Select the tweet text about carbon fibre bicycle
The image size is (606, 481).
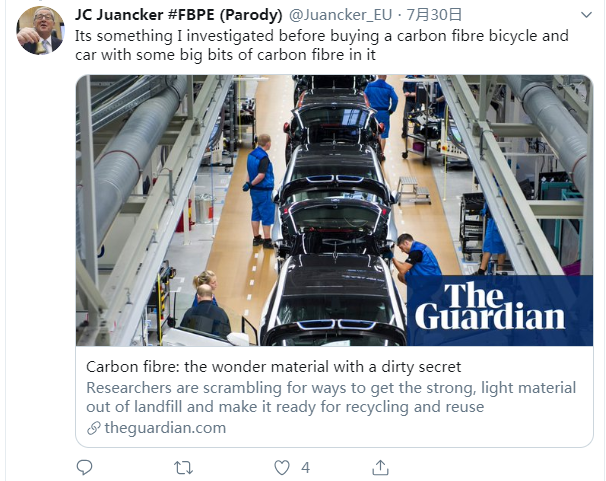pos(322,45)
